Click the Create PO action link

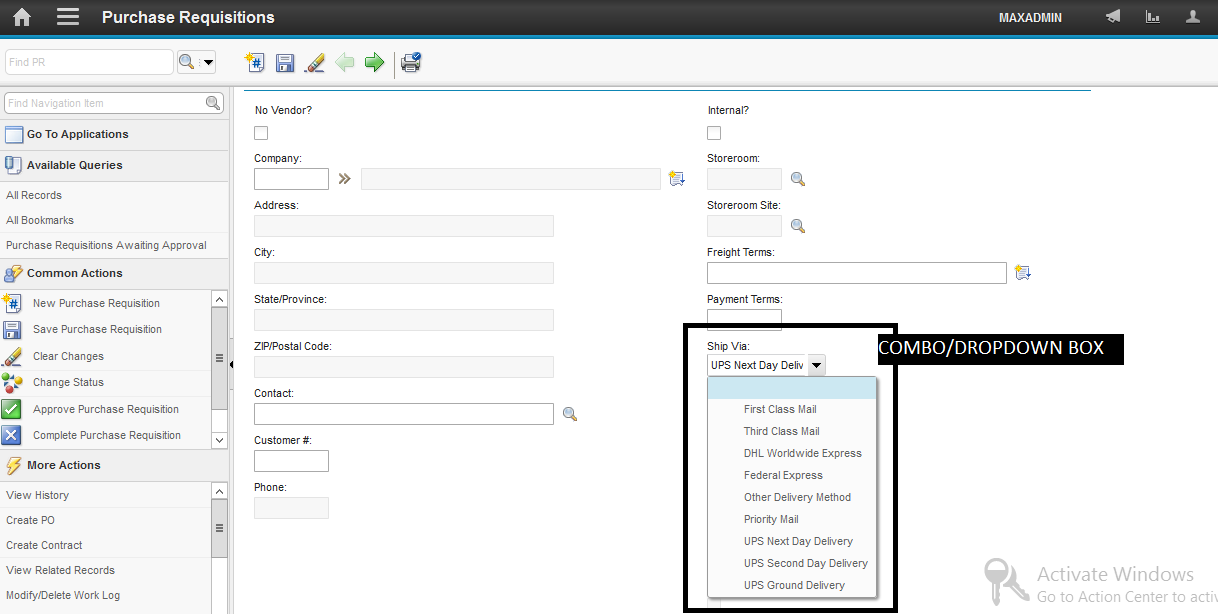pyautogui.click(x=30, y=520)
